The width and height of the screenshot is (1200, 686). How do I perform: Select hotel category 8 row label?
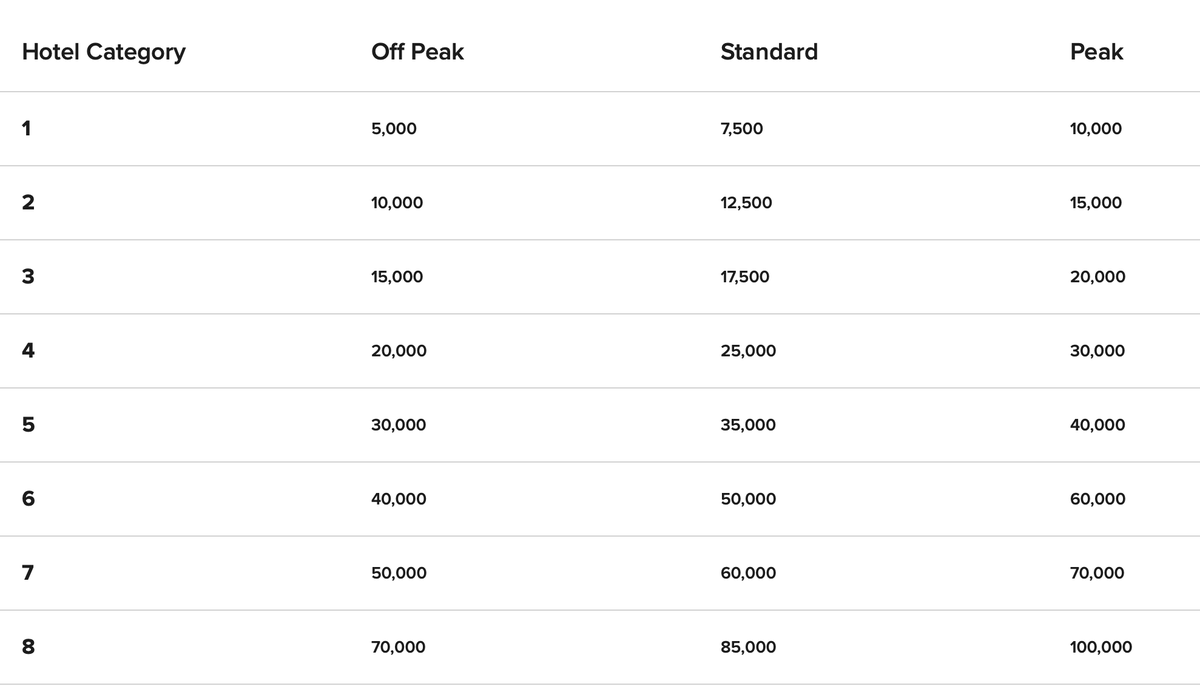pyautogui.click(x=28, y=646)
